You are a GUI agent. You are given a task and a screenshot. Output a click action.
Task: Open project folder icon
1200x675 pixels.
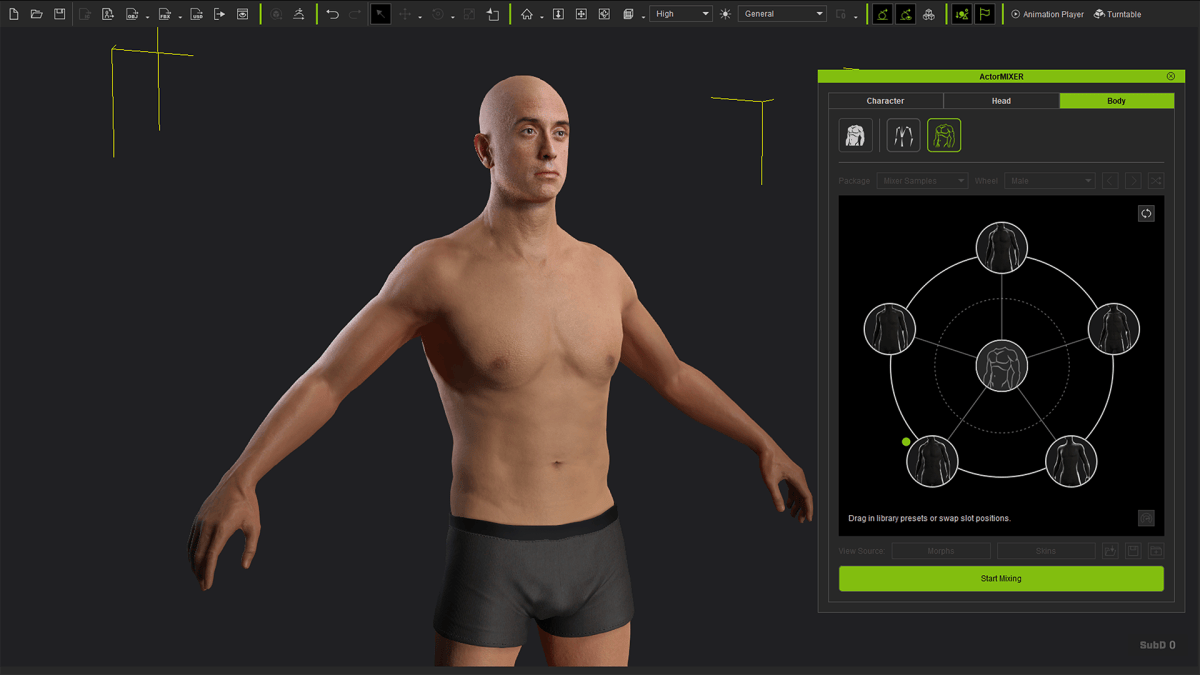tap(37, 14)
